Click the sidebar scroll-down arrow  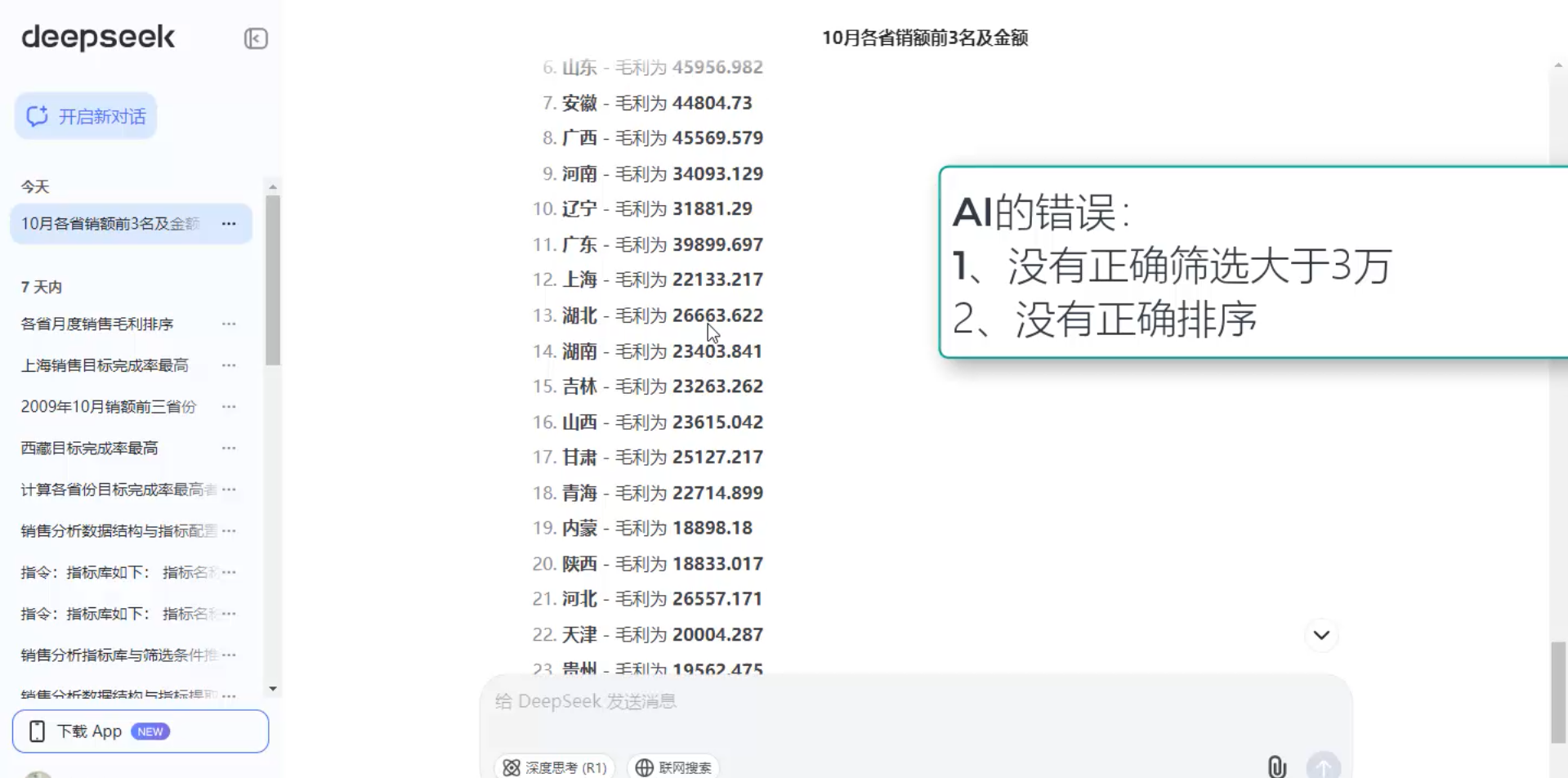[x=273, y=689]
